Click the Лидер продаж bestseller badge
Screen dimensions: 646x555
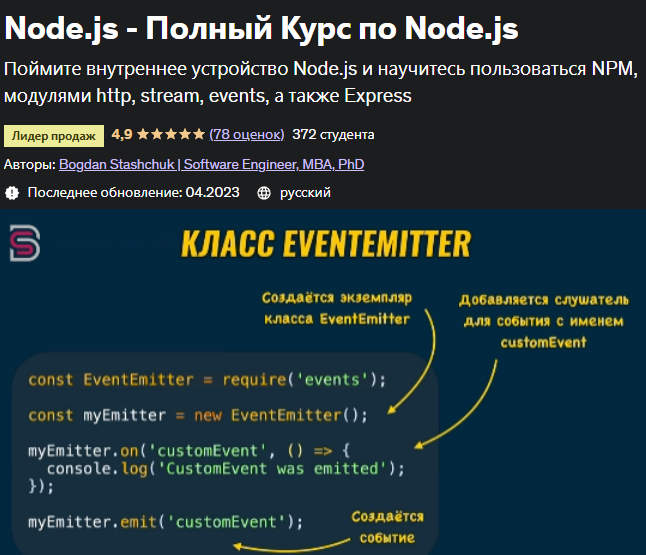54,135
